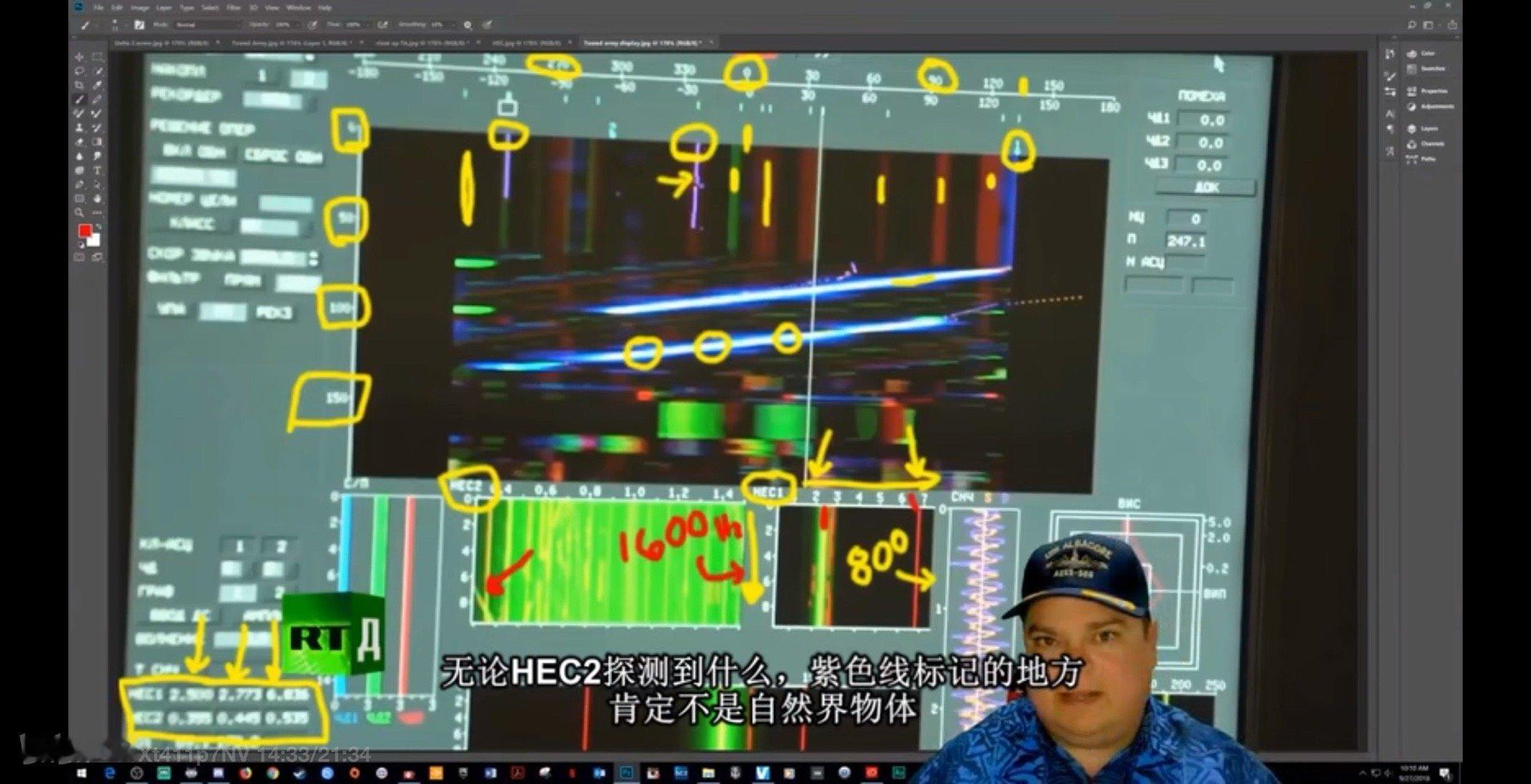The image size is (1531, 784).
Task: Open the Opacity value dropdown
Action: [298, 25]
